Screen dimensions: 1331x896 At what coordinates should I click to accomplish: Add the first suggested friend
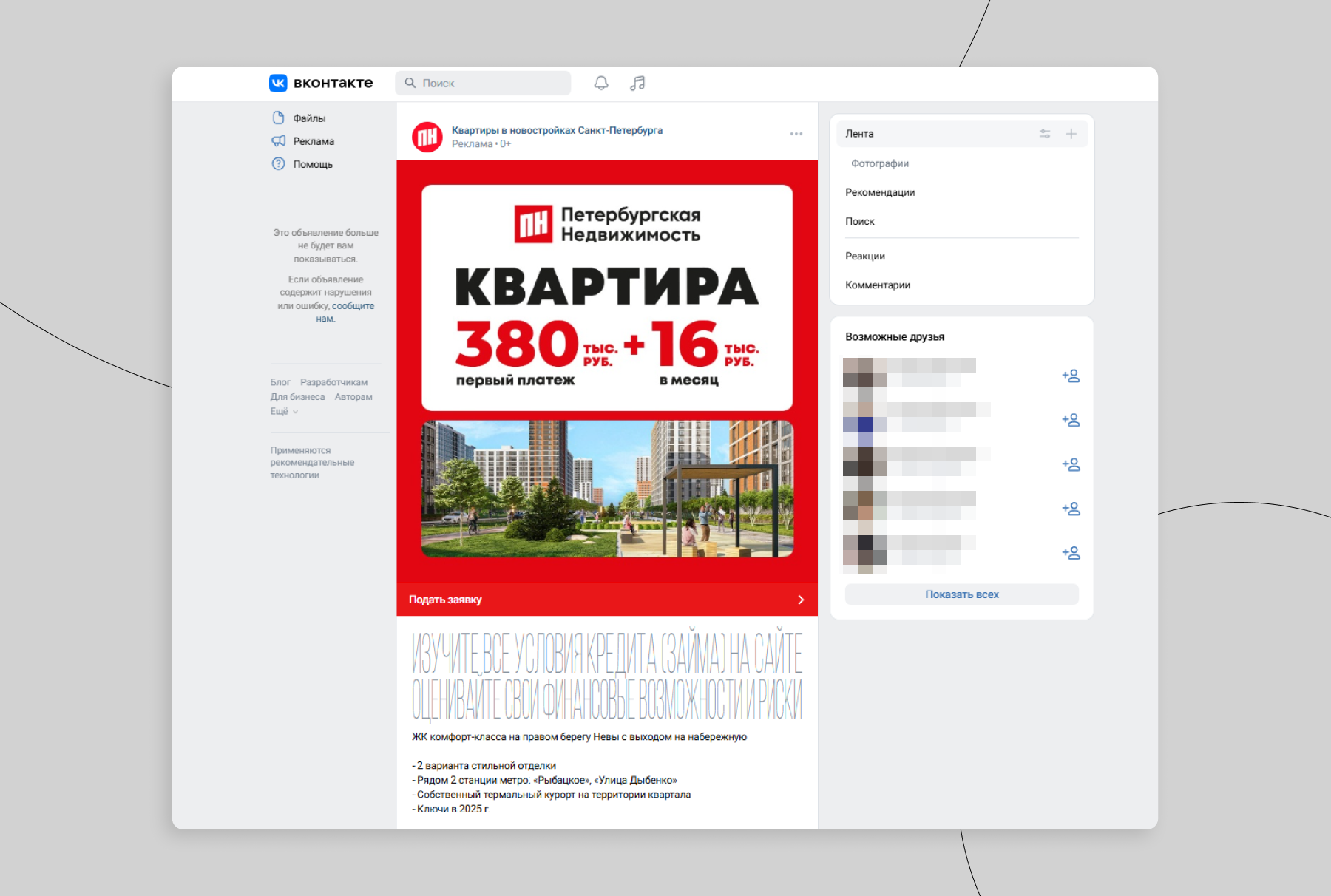point(1071,376)
